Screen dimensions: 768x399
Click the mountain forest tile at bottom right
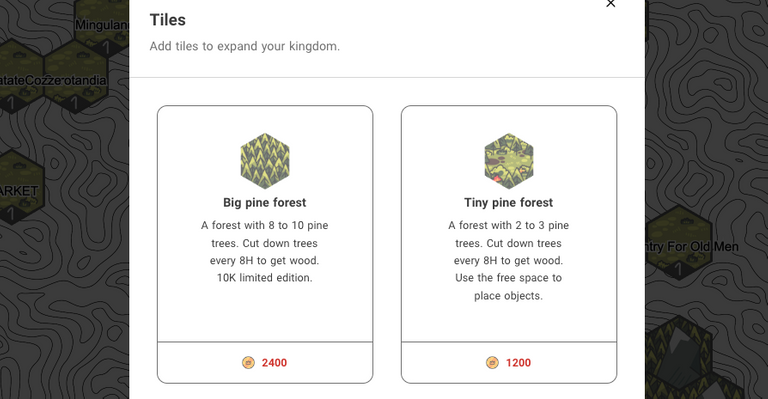tap(678, 357)
